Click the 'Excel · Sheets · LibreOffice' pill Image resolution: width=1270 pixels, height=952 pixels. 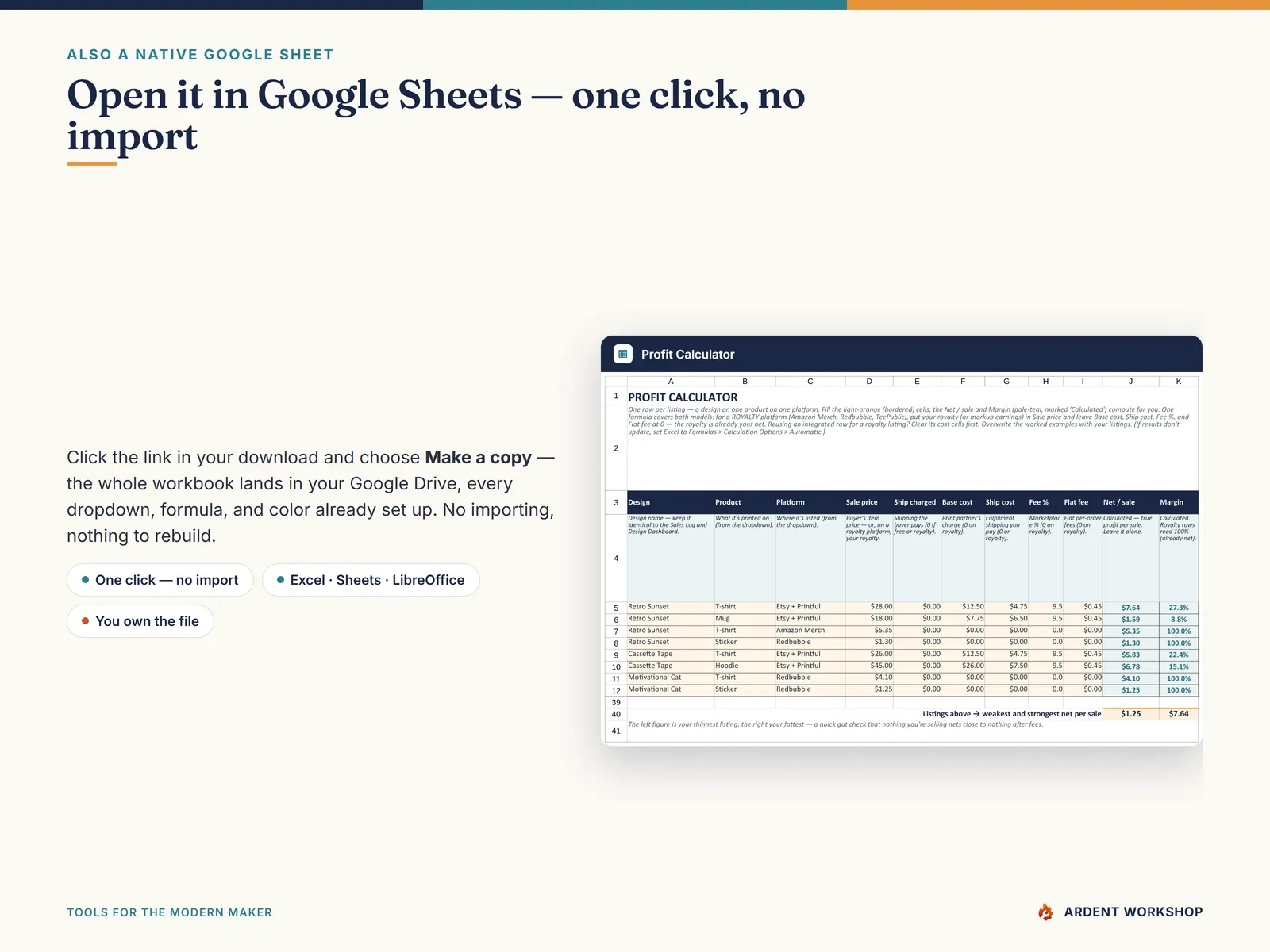371,580
